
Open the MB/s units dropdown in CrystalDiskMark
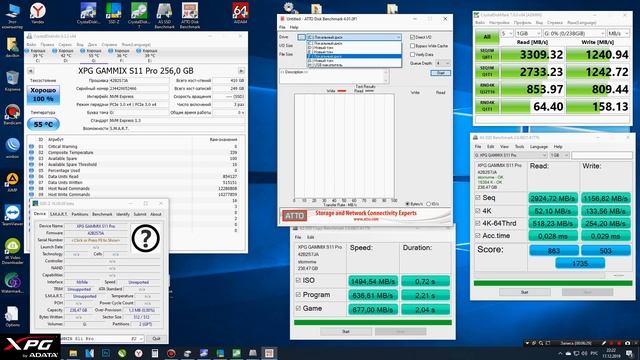[x=618, y=33]
